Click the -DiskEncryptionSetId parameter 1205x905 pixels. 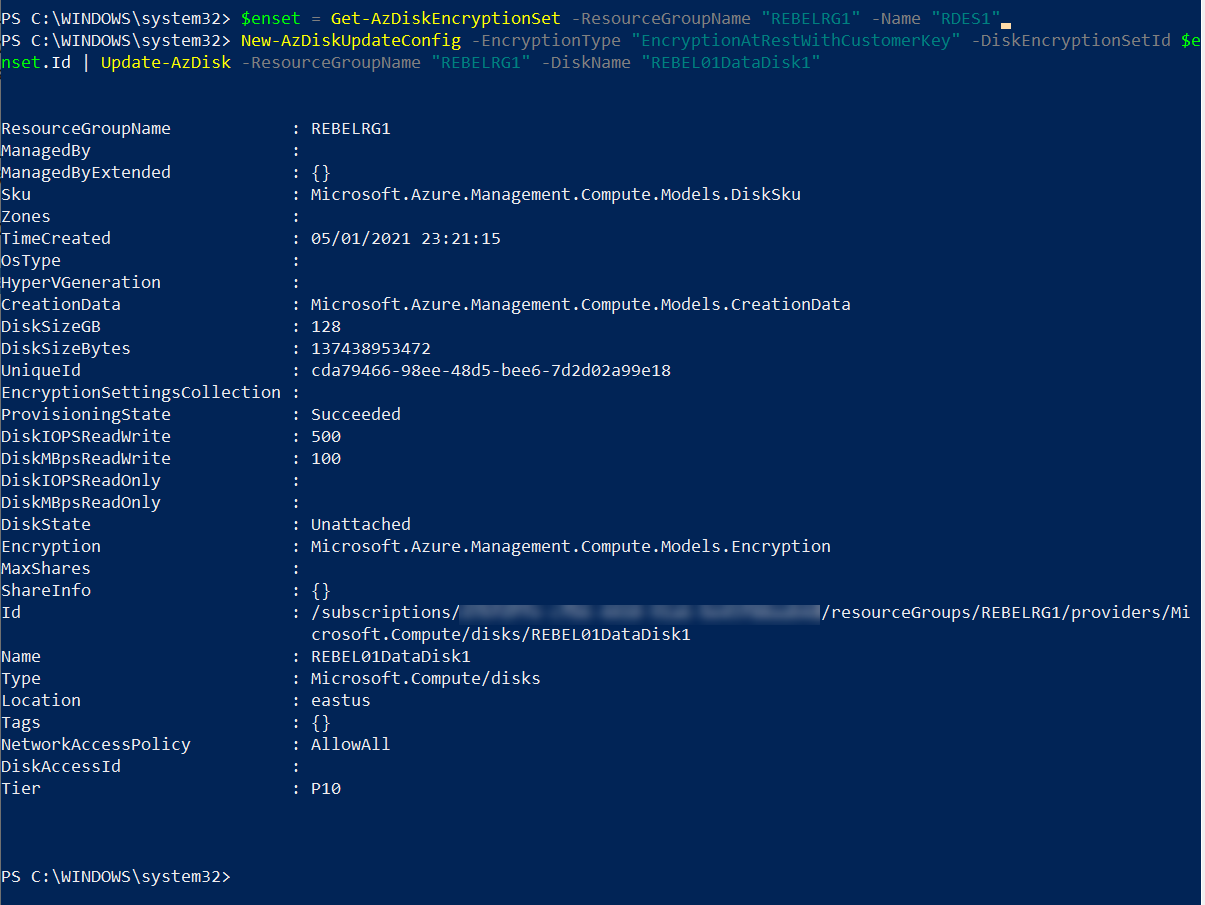pos(1071,41)
